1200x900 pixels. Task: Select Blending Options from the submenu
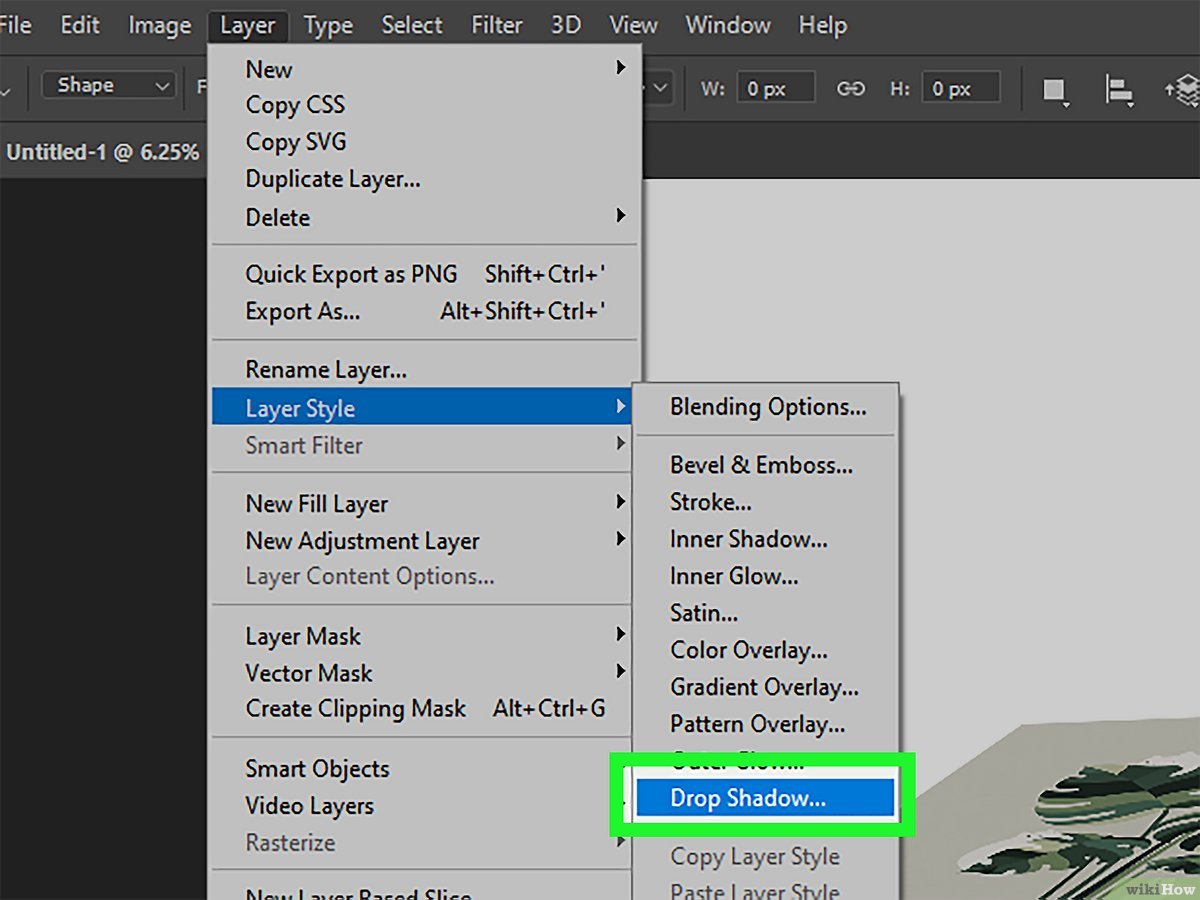pos(766,407)
